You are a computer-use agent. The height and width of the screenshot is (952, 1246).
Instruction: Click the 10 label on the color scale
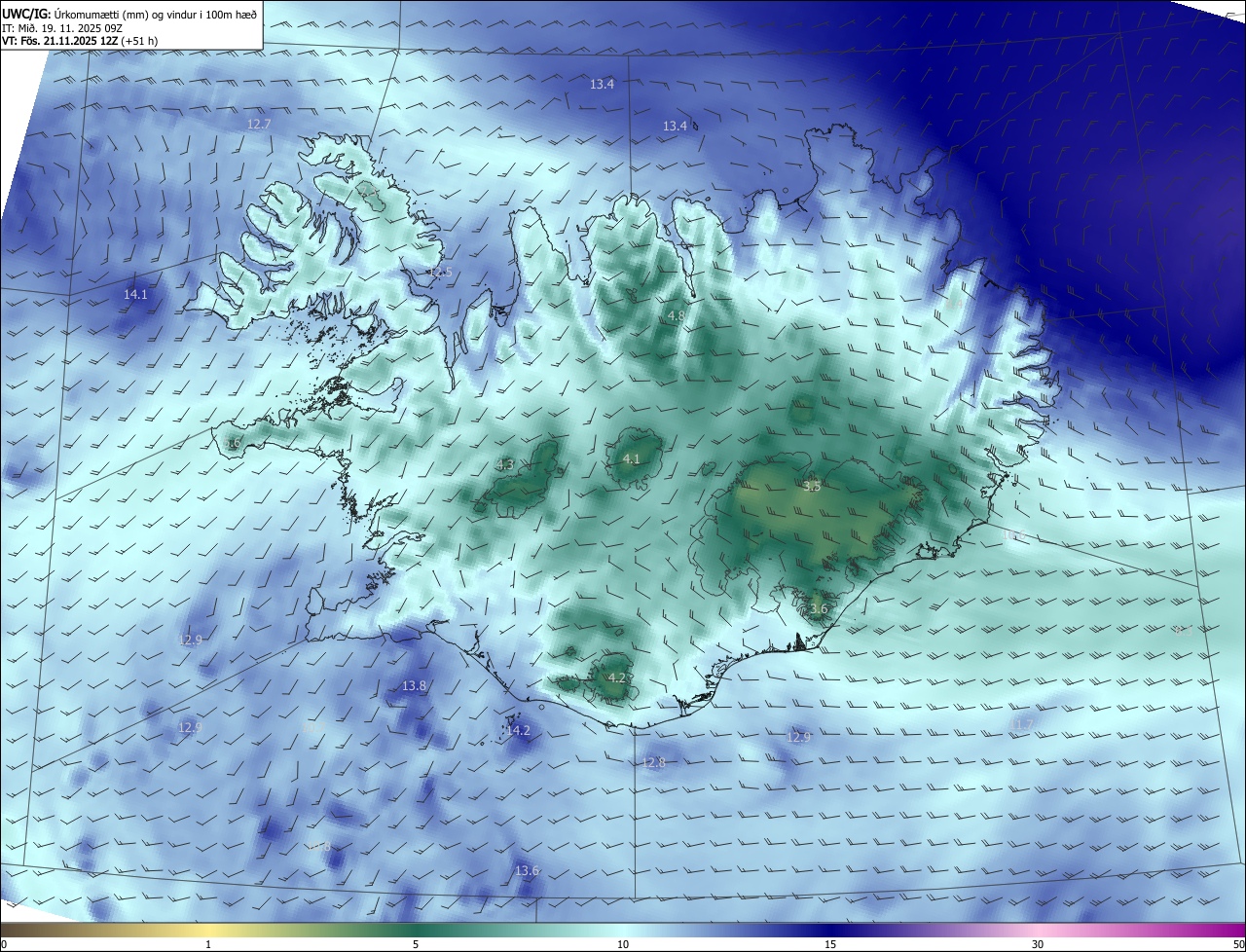click(623, 944)
